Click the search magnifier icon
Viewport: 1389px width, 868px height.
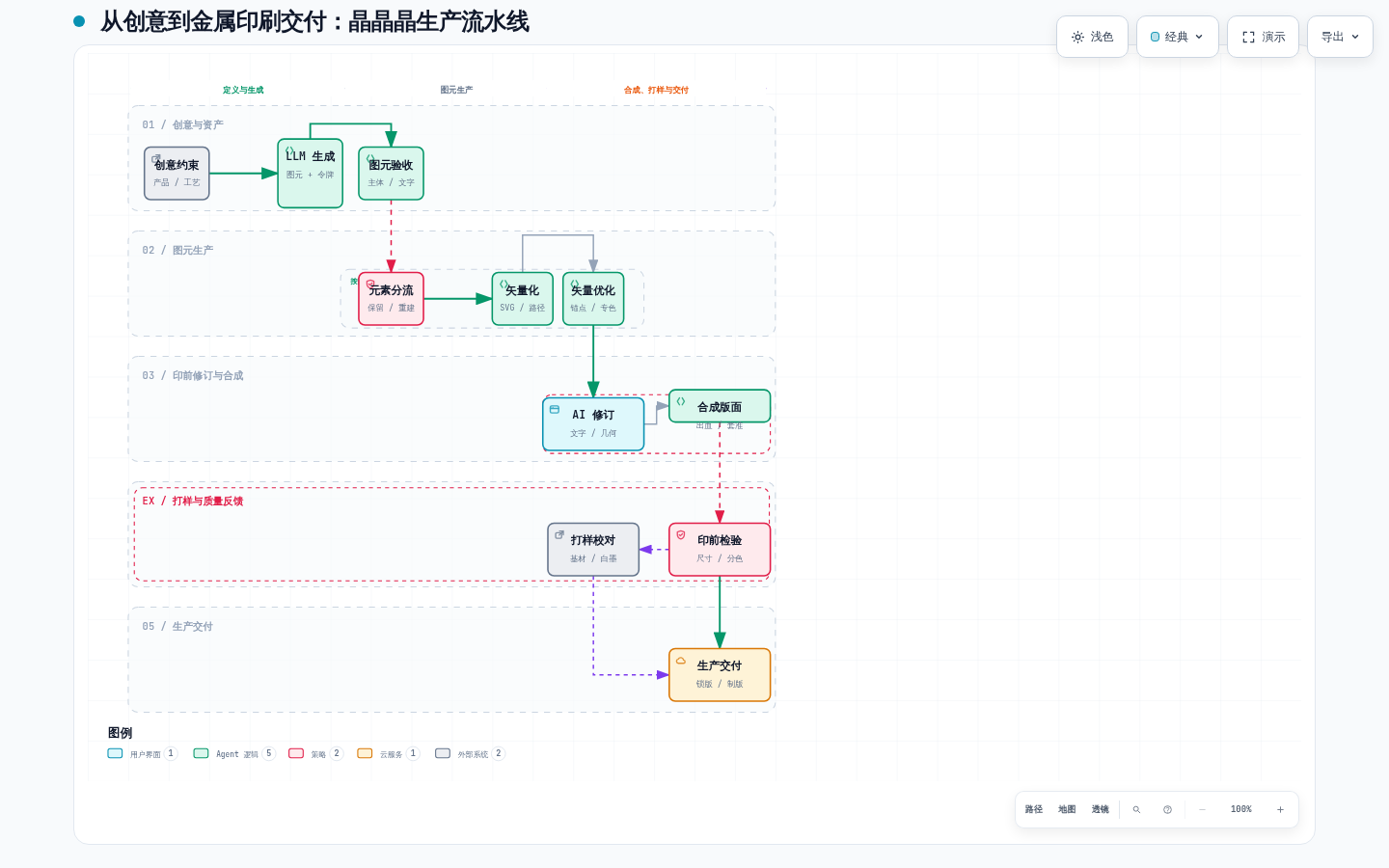point(1136,809)
